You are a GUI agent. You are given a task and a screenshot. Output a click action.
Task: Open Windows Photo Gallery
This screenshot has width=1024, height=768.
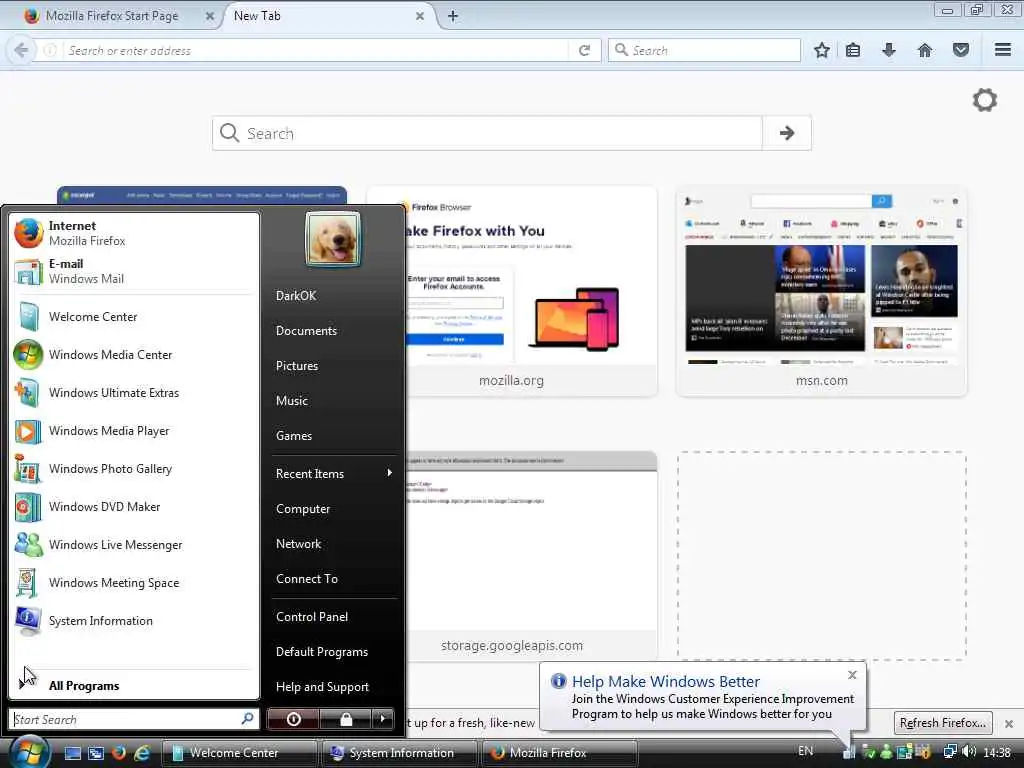point(134,469)
